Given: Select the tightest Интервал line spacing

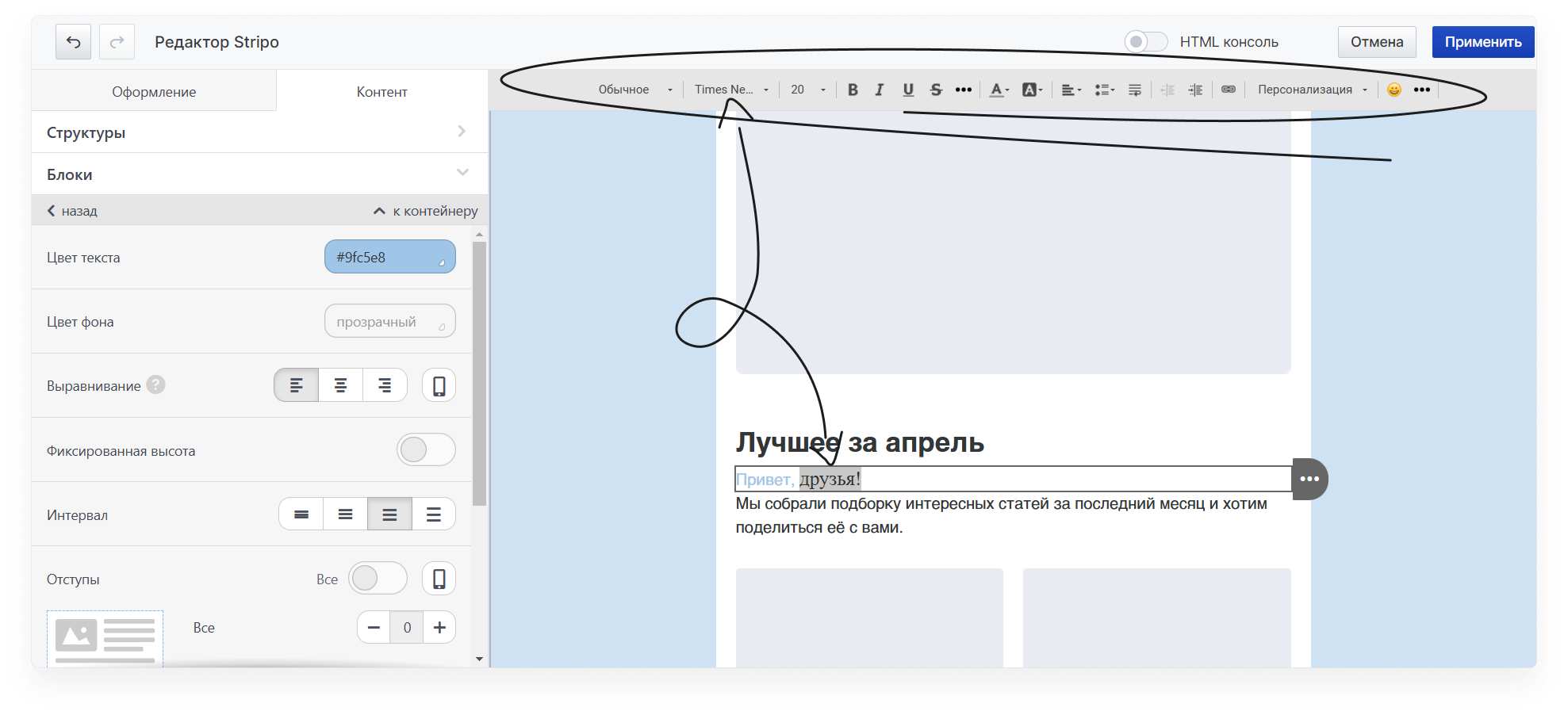Looking at the screenshot, I should (301, 514).
